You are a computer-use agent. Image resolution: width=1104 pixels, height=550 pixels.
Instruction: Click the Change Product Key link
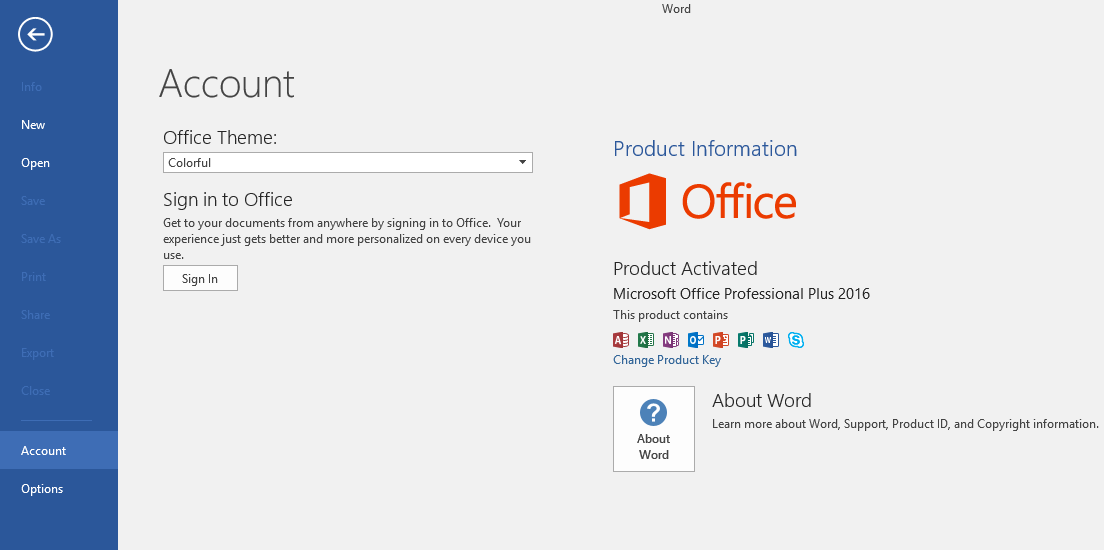[667, 360]
